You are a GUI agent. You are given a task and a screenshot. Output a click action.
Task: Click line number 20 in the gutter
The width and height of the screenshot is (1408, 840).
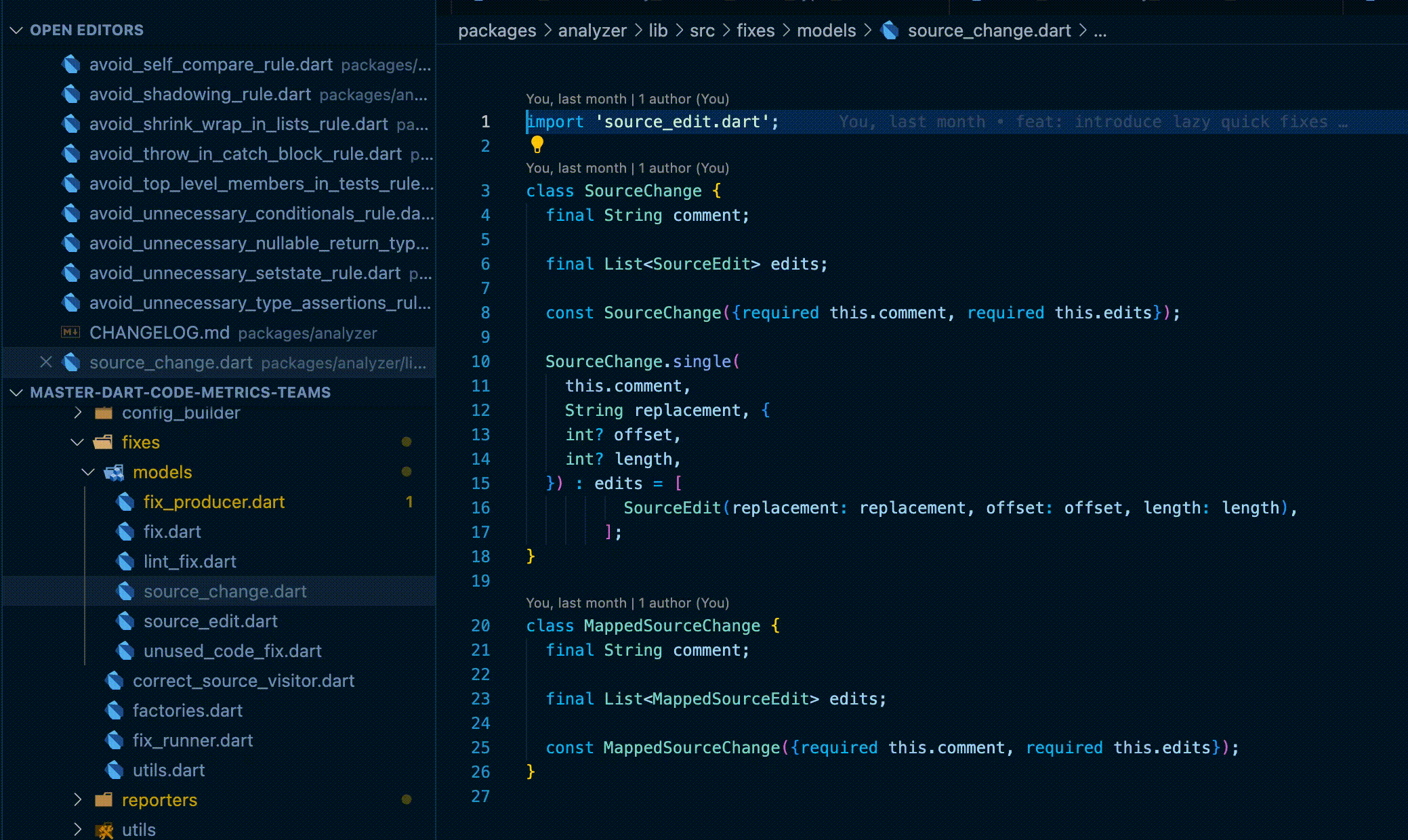[480, 626]
